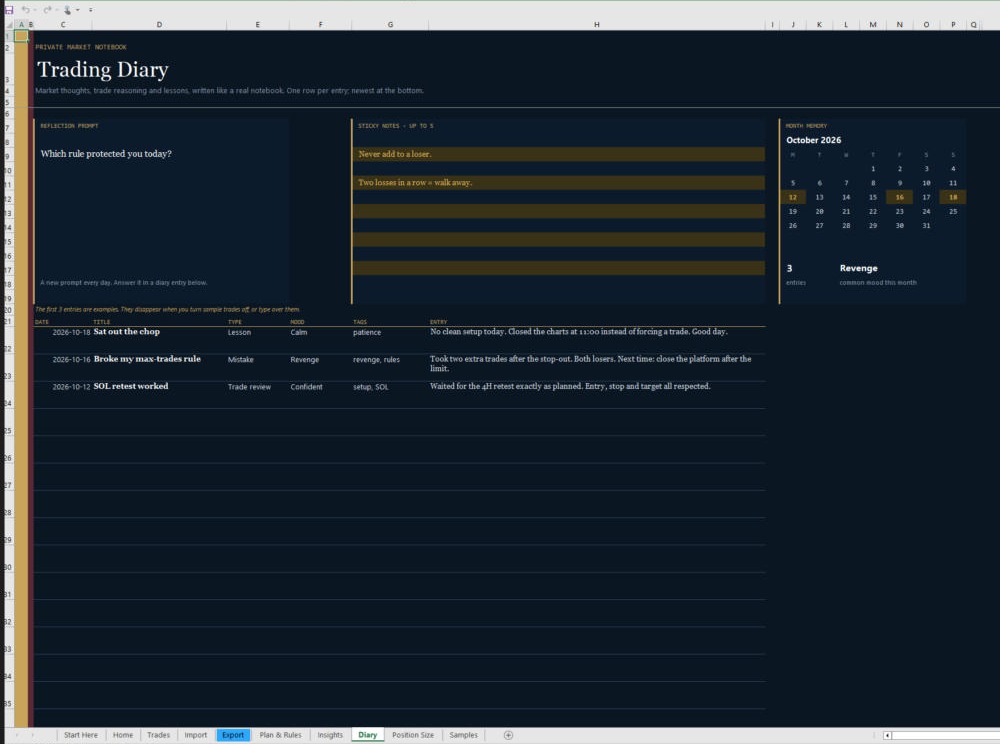Select sticky note 'Never add to a loser.'

(x=559, y=154)
